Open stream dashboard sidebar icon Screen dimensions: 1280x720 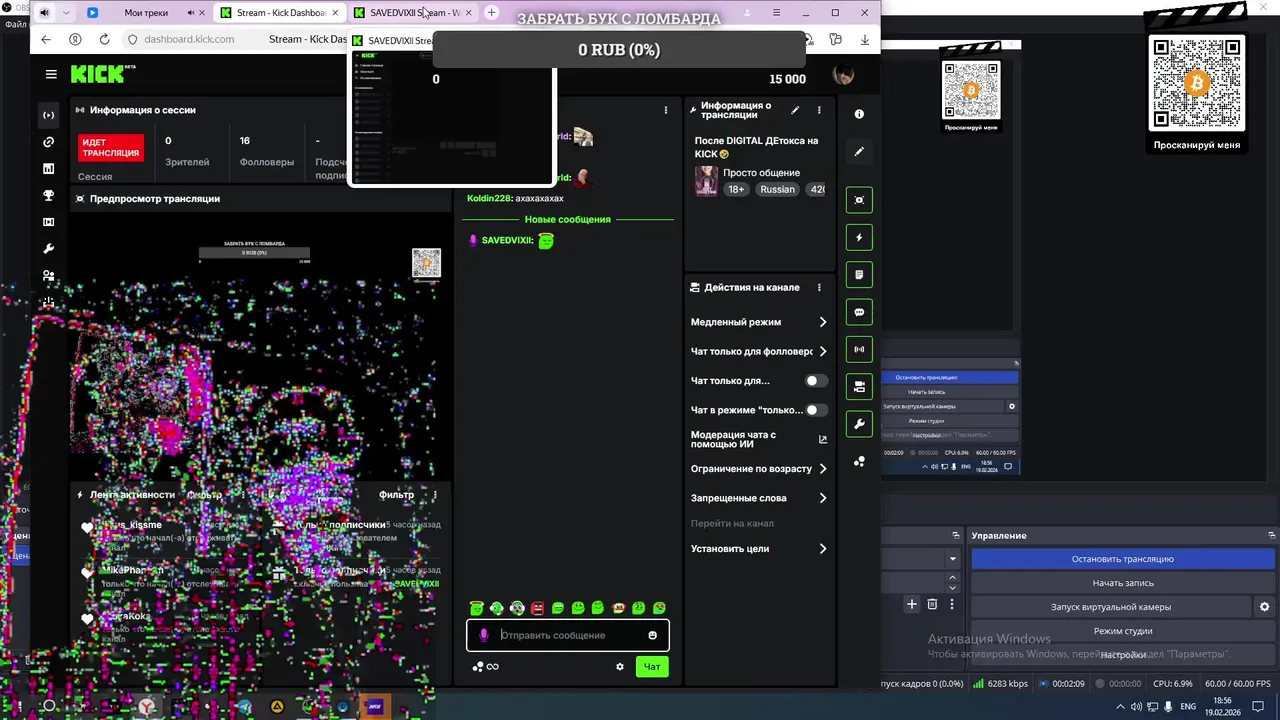48,115
